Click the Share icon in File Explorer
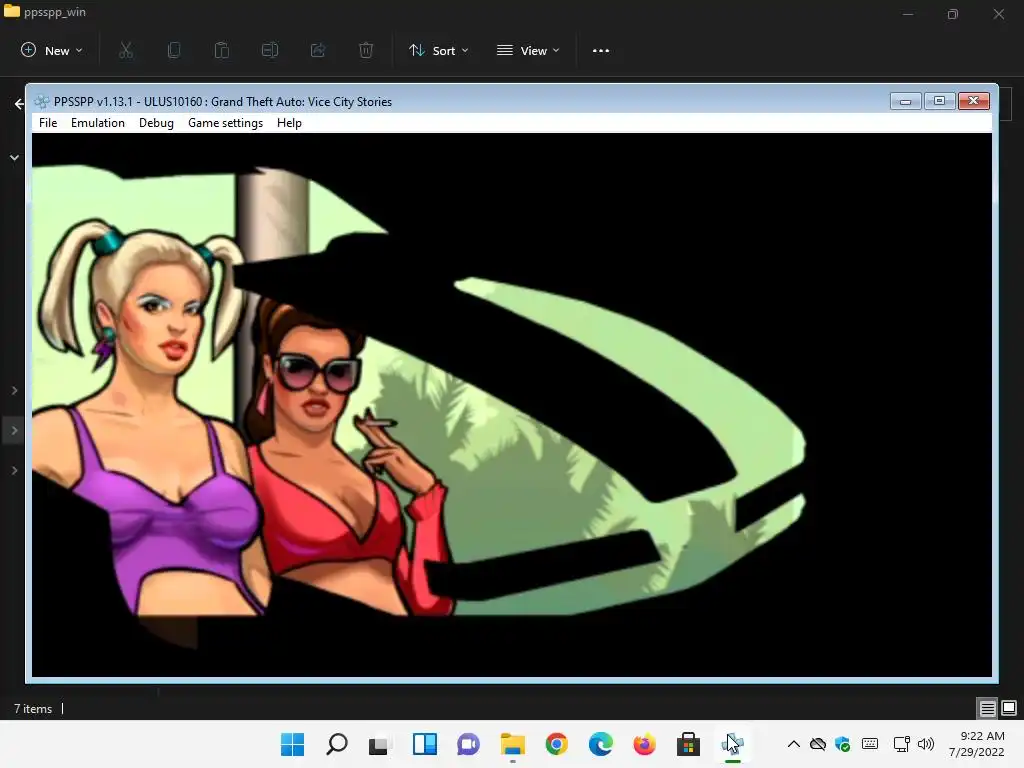The image size is (1024, 768). coord(318,50)
